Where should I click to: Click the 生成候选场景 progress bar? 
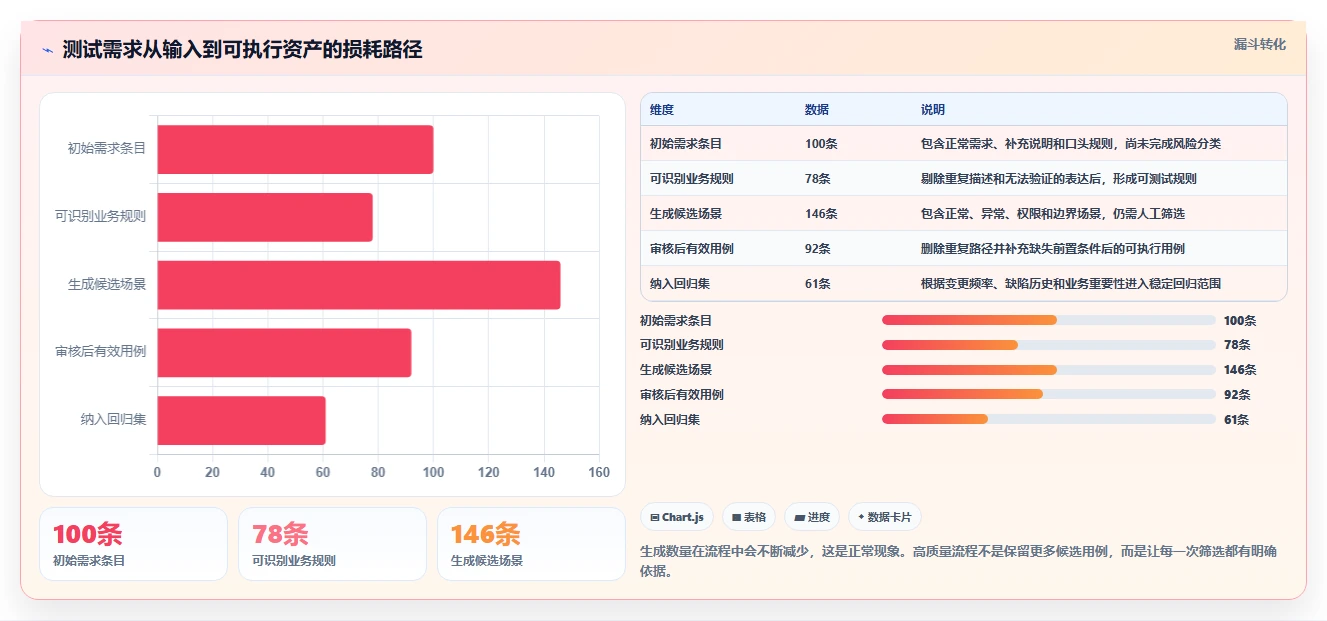[x=1049, y=370]
